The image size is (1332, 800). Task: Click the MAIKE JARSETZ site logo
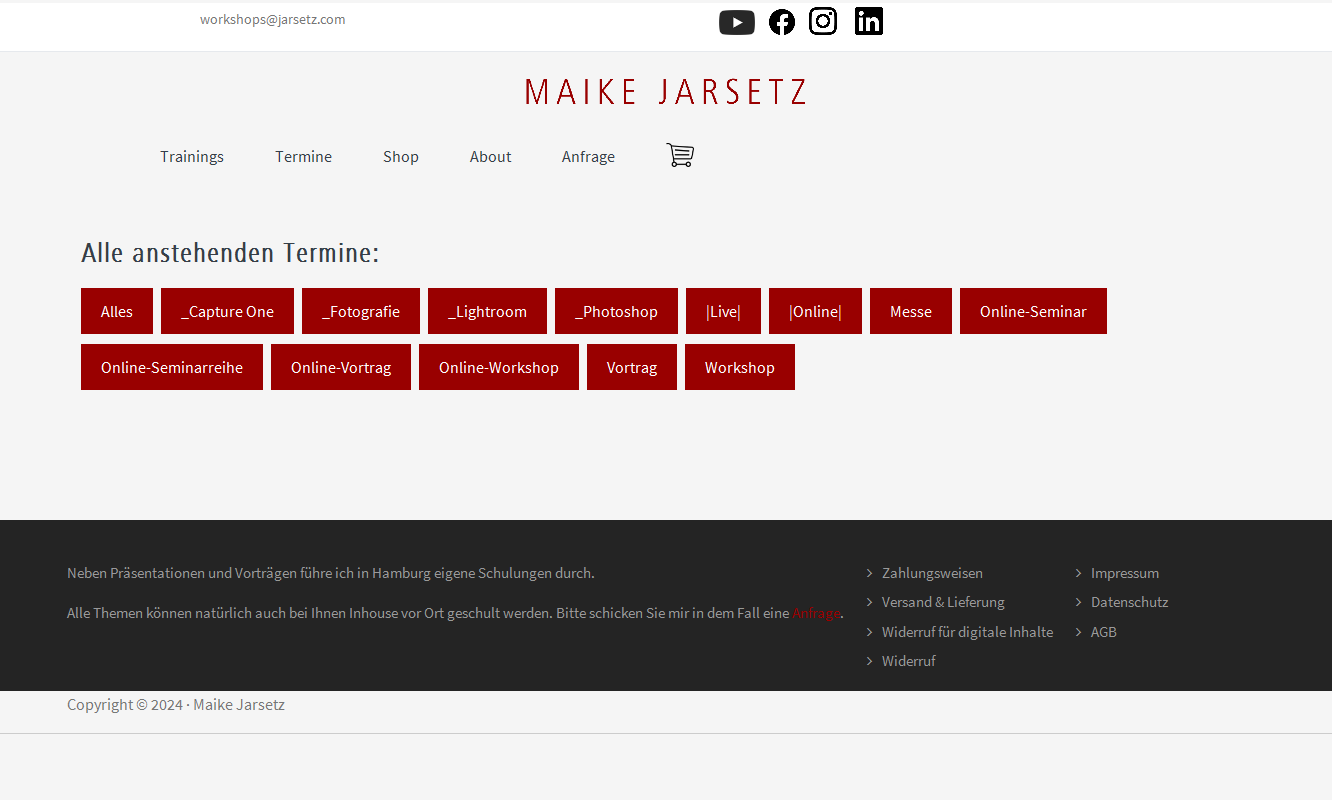coord(666,92)
